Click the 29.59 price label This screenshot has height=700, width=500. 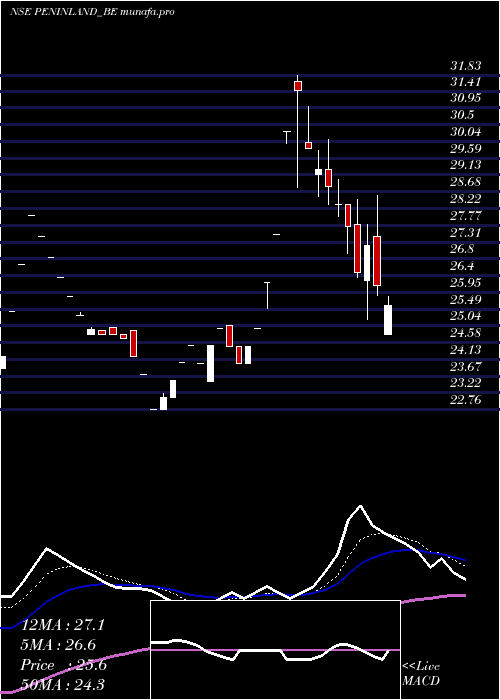pyautogui.click(x=466, y=148)
